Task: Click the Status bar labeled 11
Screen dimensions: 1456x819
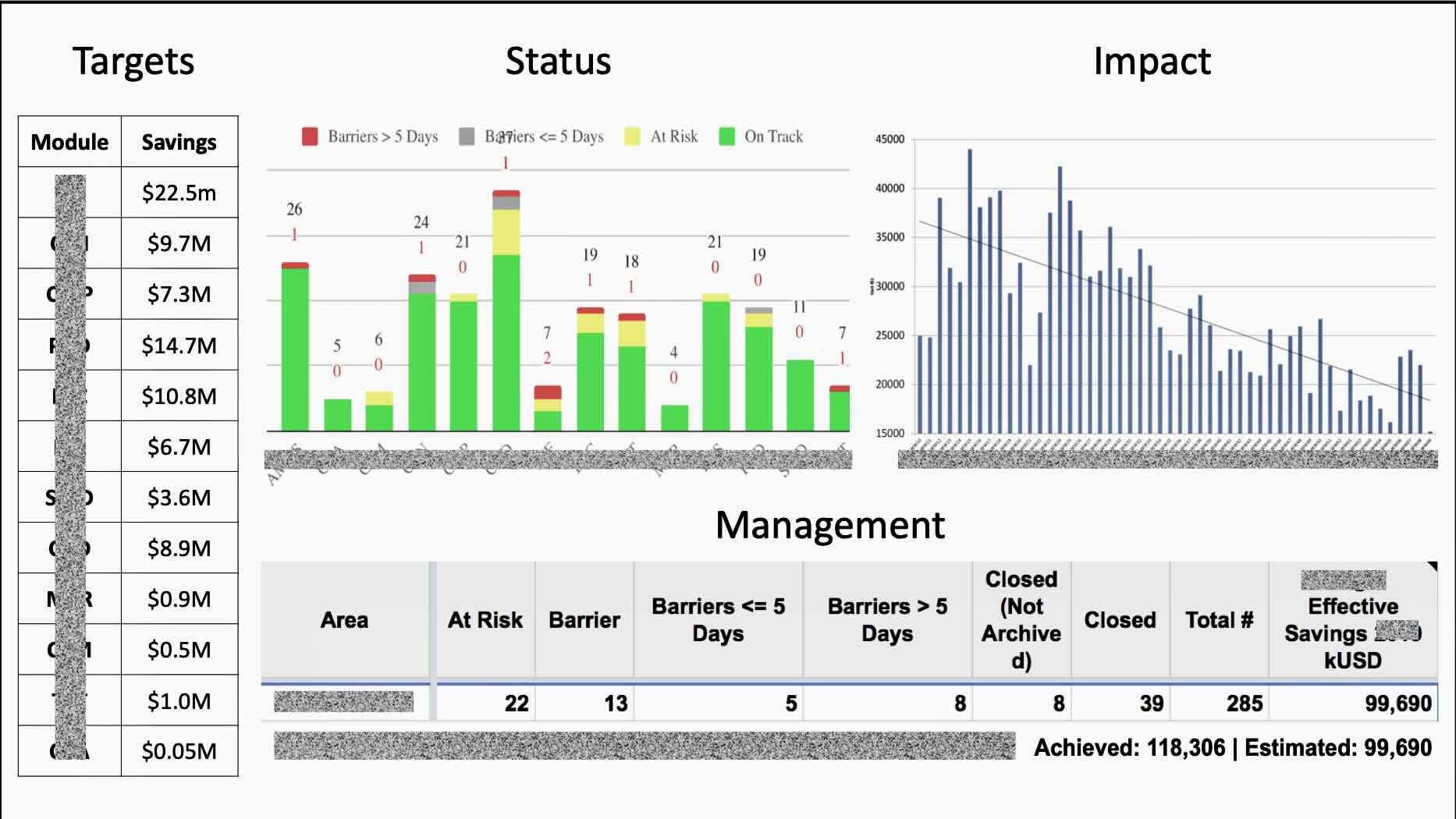Action: [800, 395]
